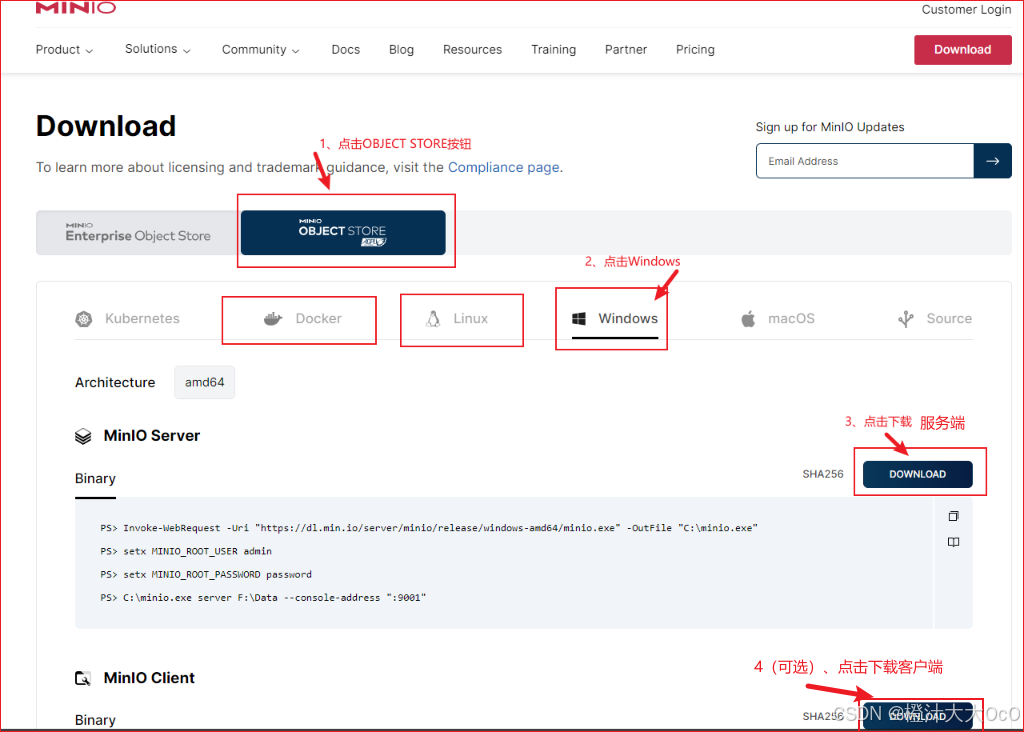Viewport: 1024px width, 732px height.
Task: Click DOWNLOAD button for MinIO Client
Action: 918,716
